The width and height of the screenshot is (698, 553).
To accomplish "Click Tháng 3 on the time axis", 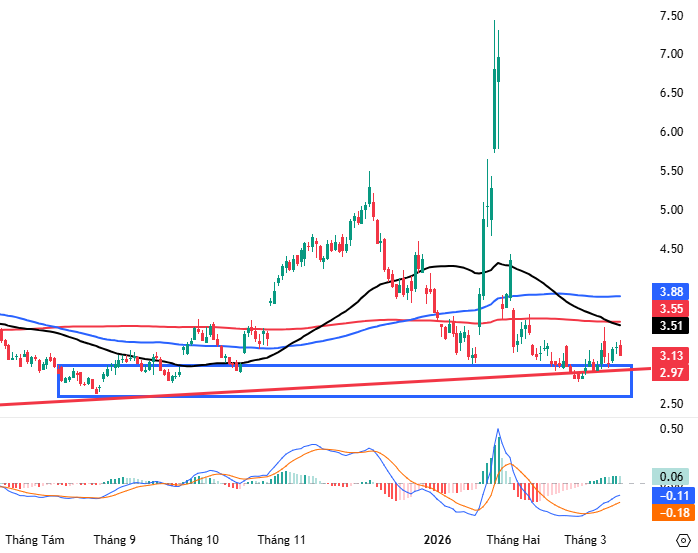I will pyautogui.click(x=589, y=539).
